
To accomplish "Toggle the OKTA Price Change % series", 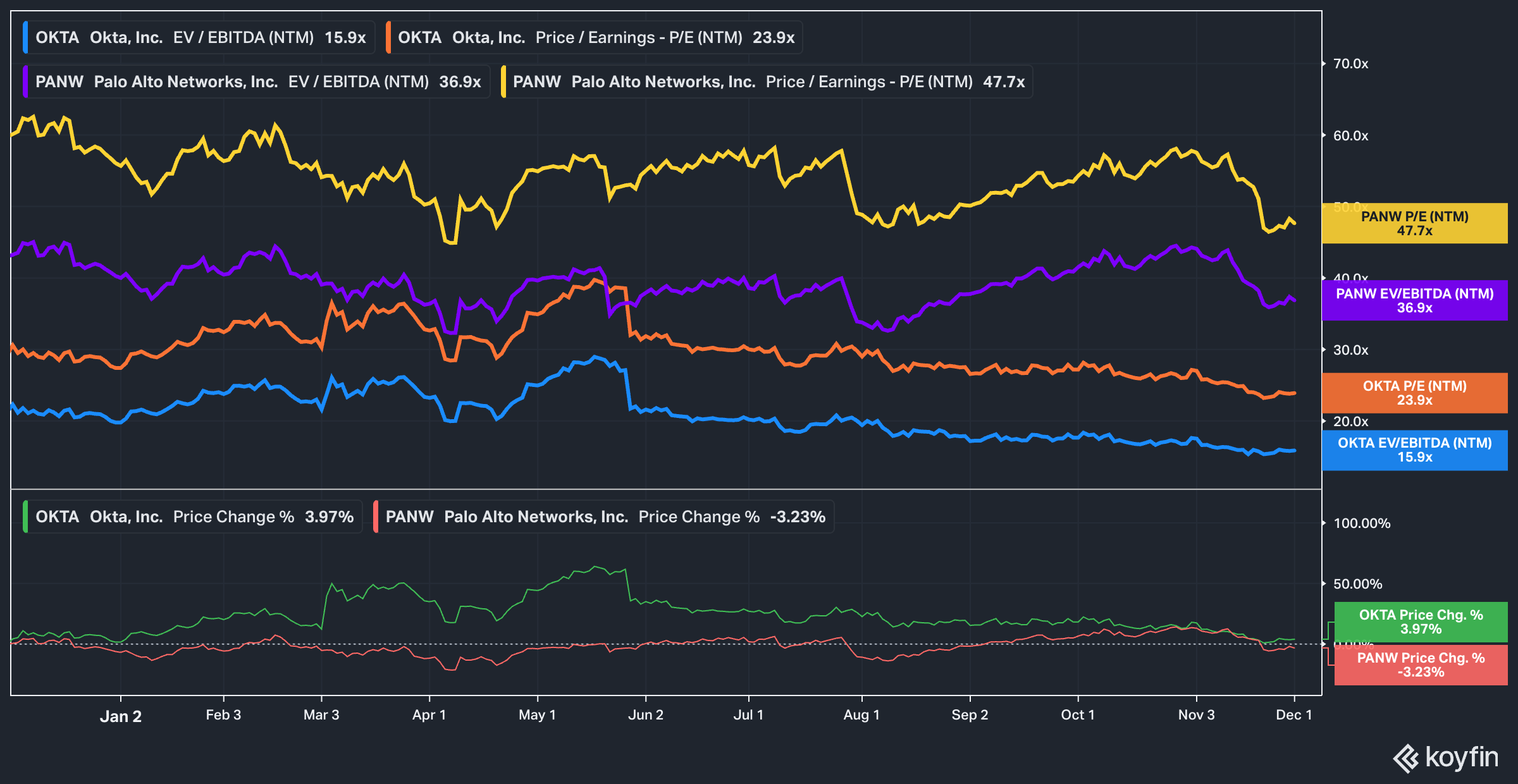I will [190, 517].
